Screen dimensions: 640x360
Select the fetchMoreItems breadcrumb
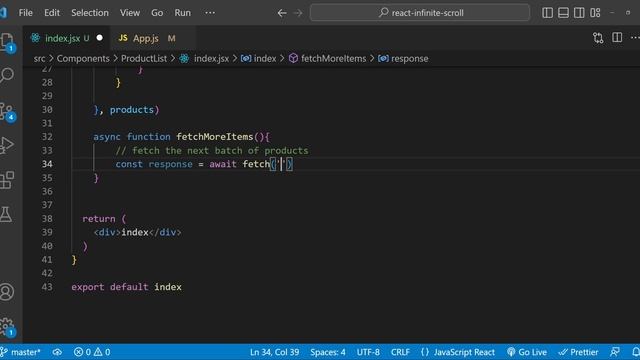[x=333, y=58]
